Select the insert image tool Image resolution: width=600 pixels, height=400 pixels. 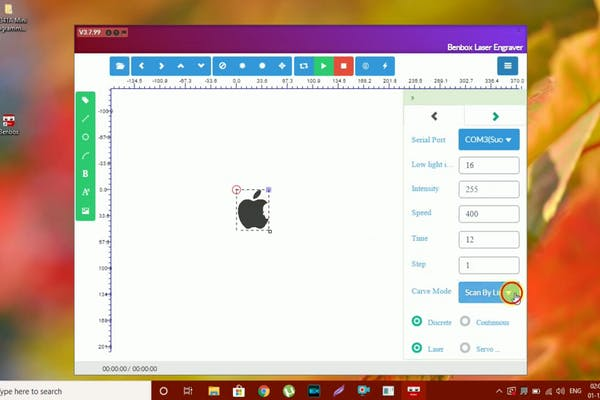(x=85, y=211)
